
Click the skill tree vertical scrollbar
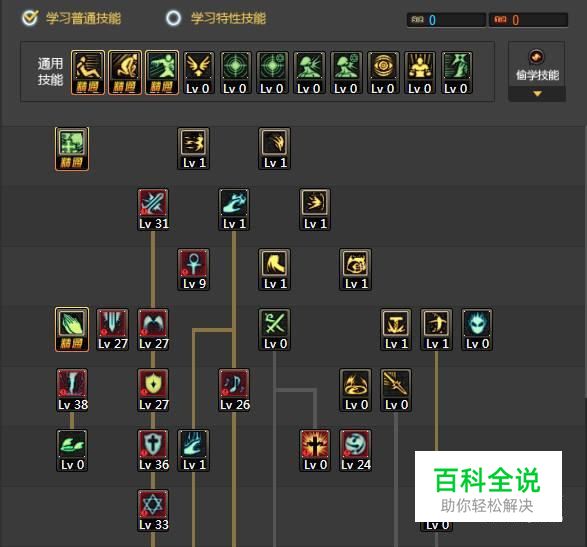pos(585,262)
